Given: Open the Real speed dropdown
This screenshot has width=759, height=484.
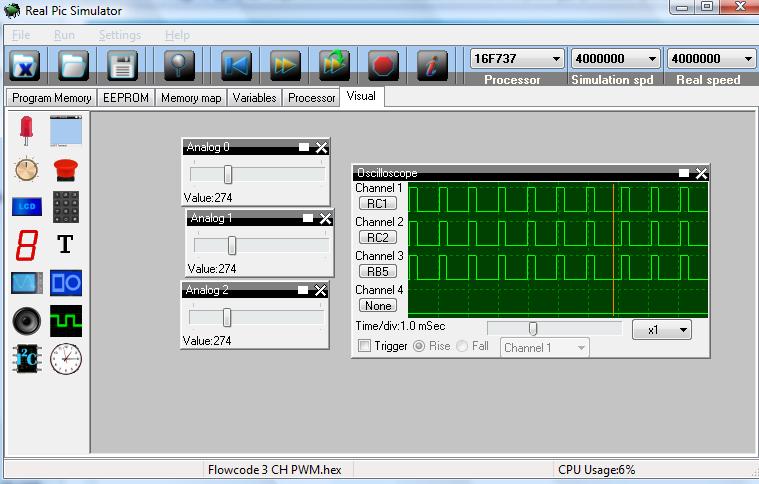Looking at the screenshot, I should pyautogui.click(x=711, y=59).
